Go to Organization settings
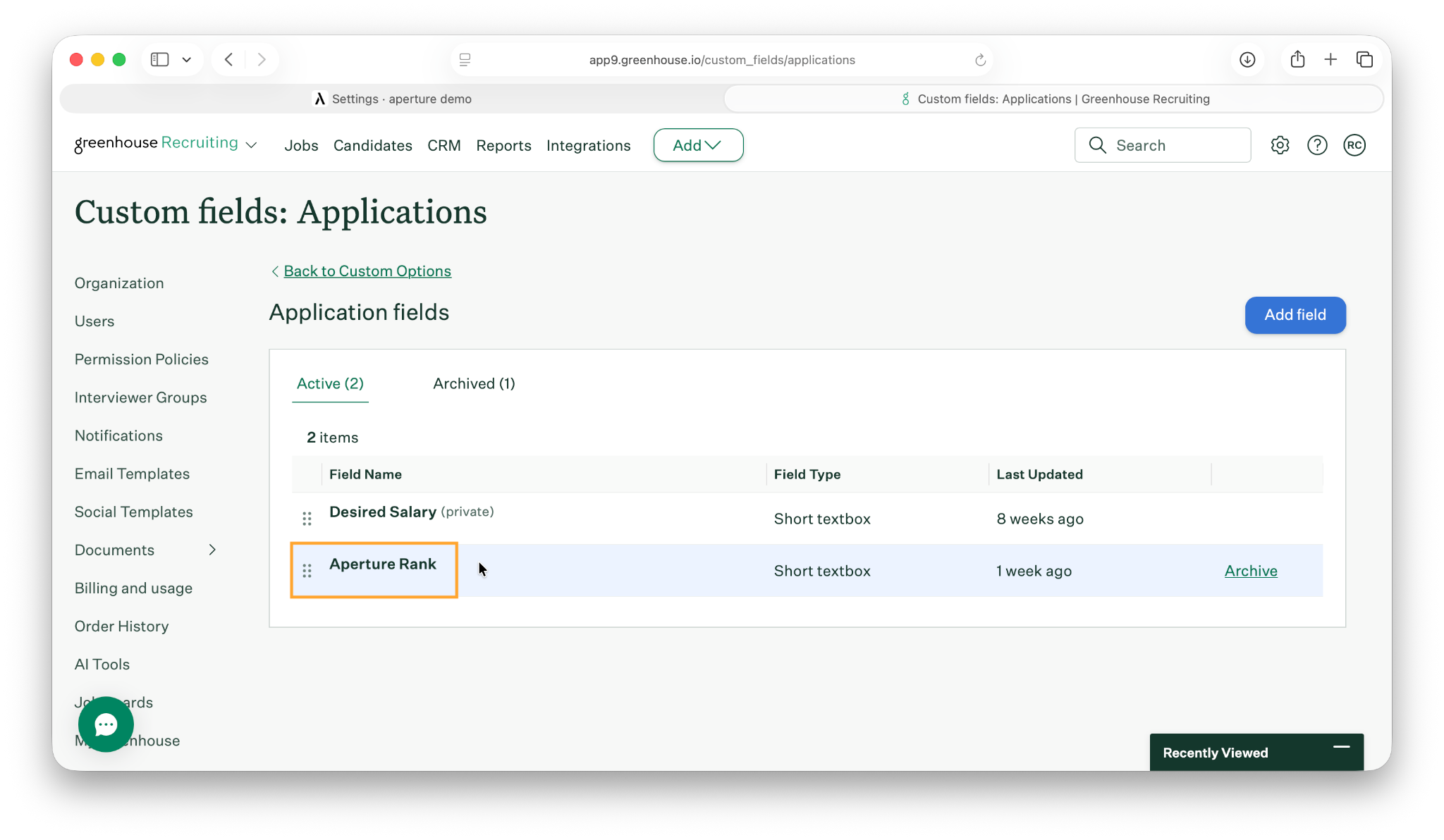 119,283
